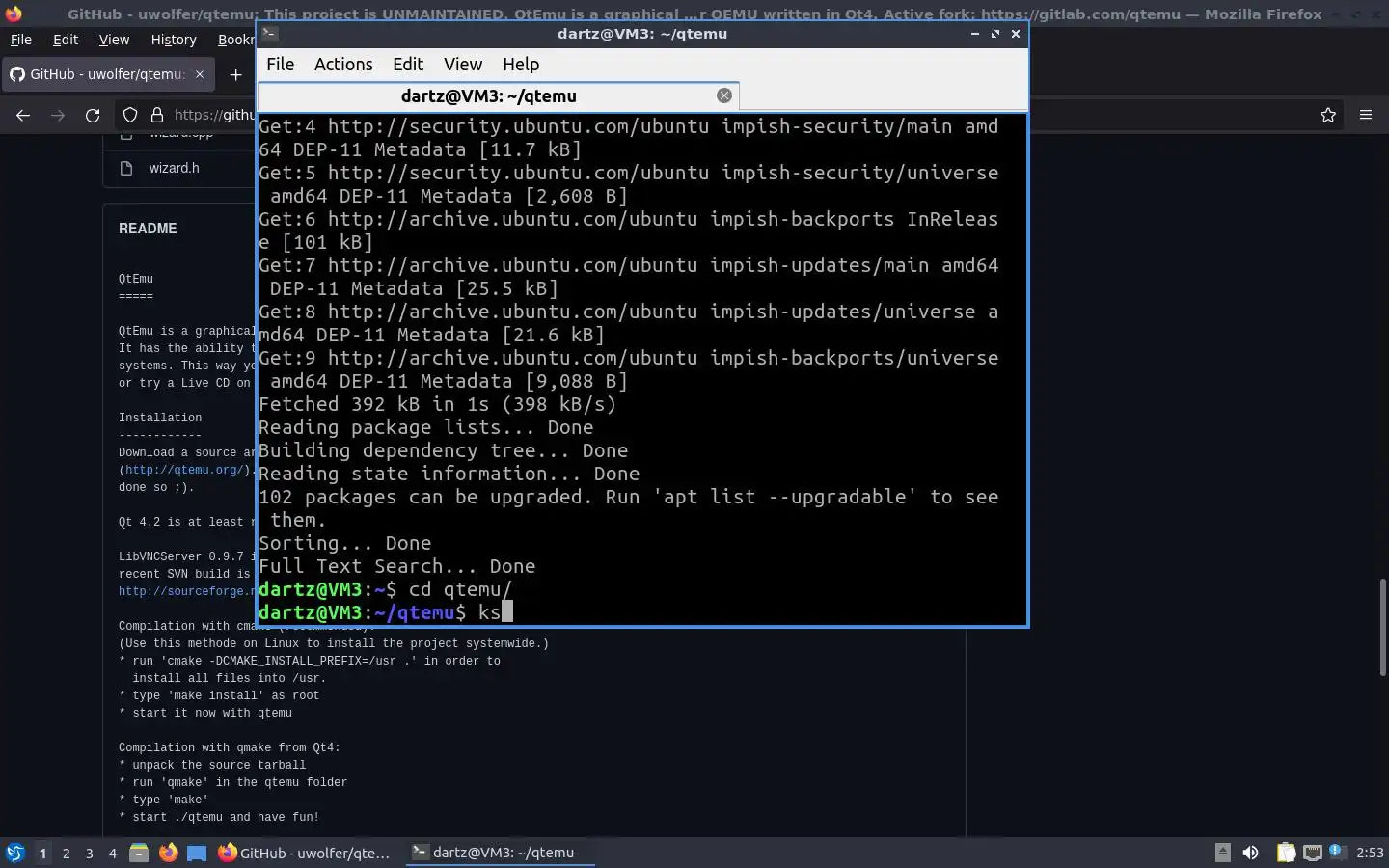
Task: Click the show desktop taskbar icon
Action: coord(197,853)
